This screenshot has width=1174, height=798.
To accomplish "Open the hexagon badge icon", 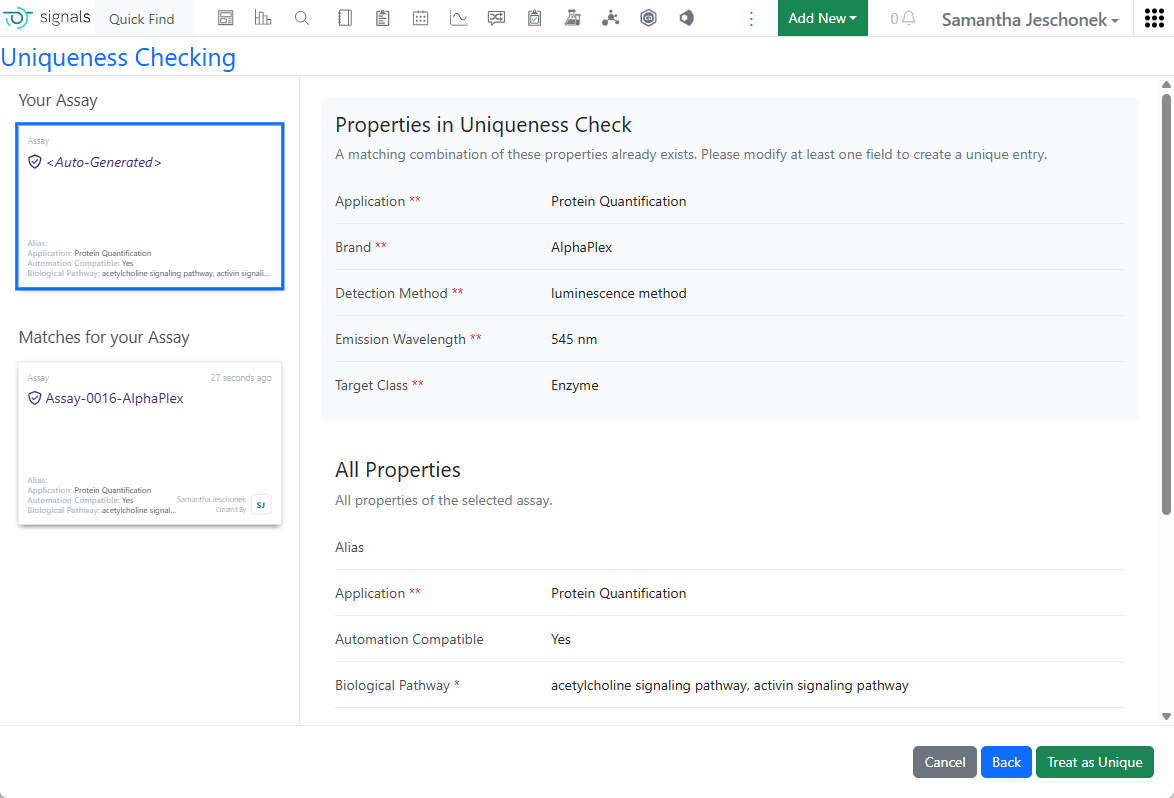I will click(x=648, y=18).
